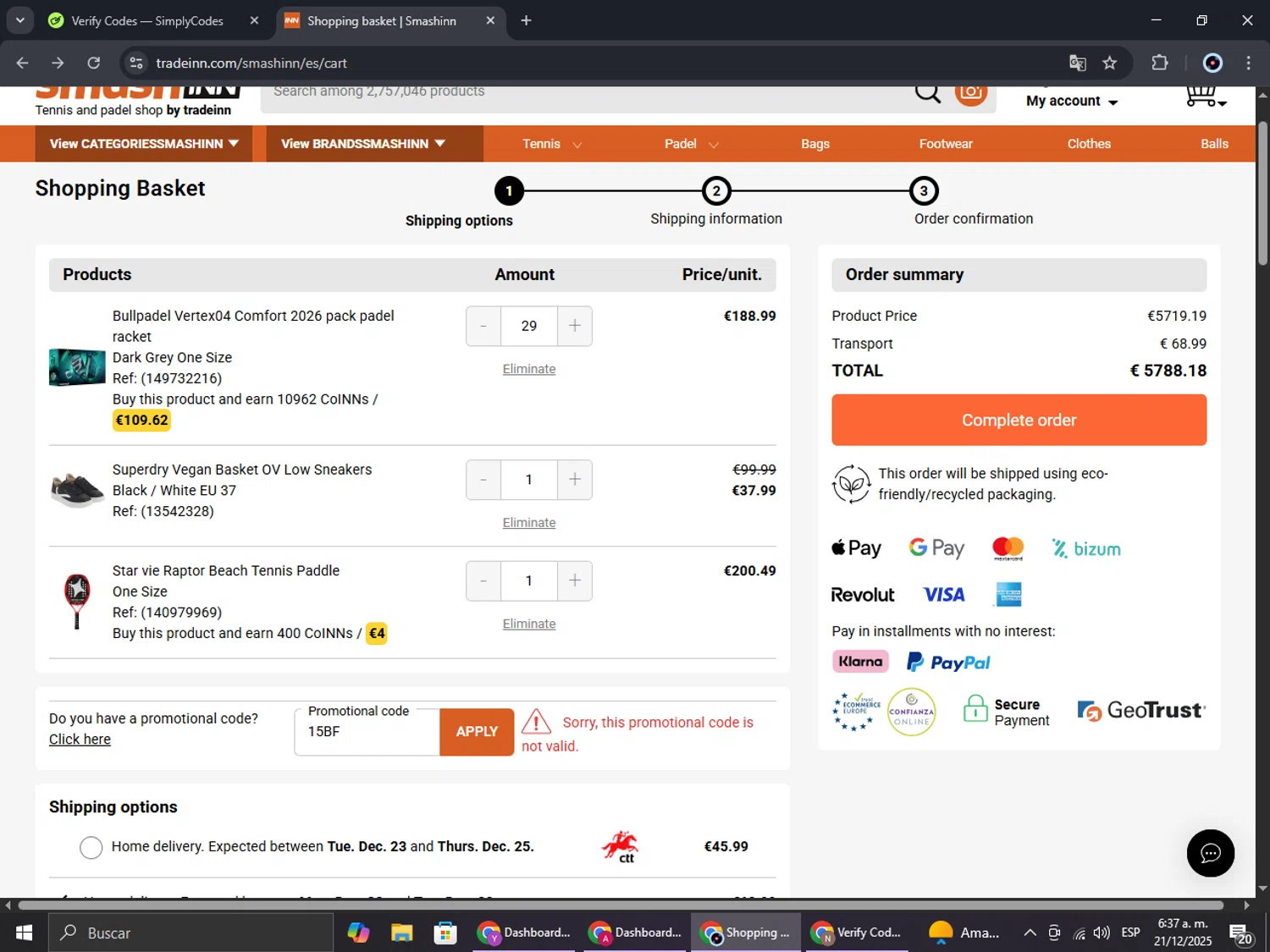Open camera image search icon
This screenshot has width=1270, height=952.
point(971,93)
